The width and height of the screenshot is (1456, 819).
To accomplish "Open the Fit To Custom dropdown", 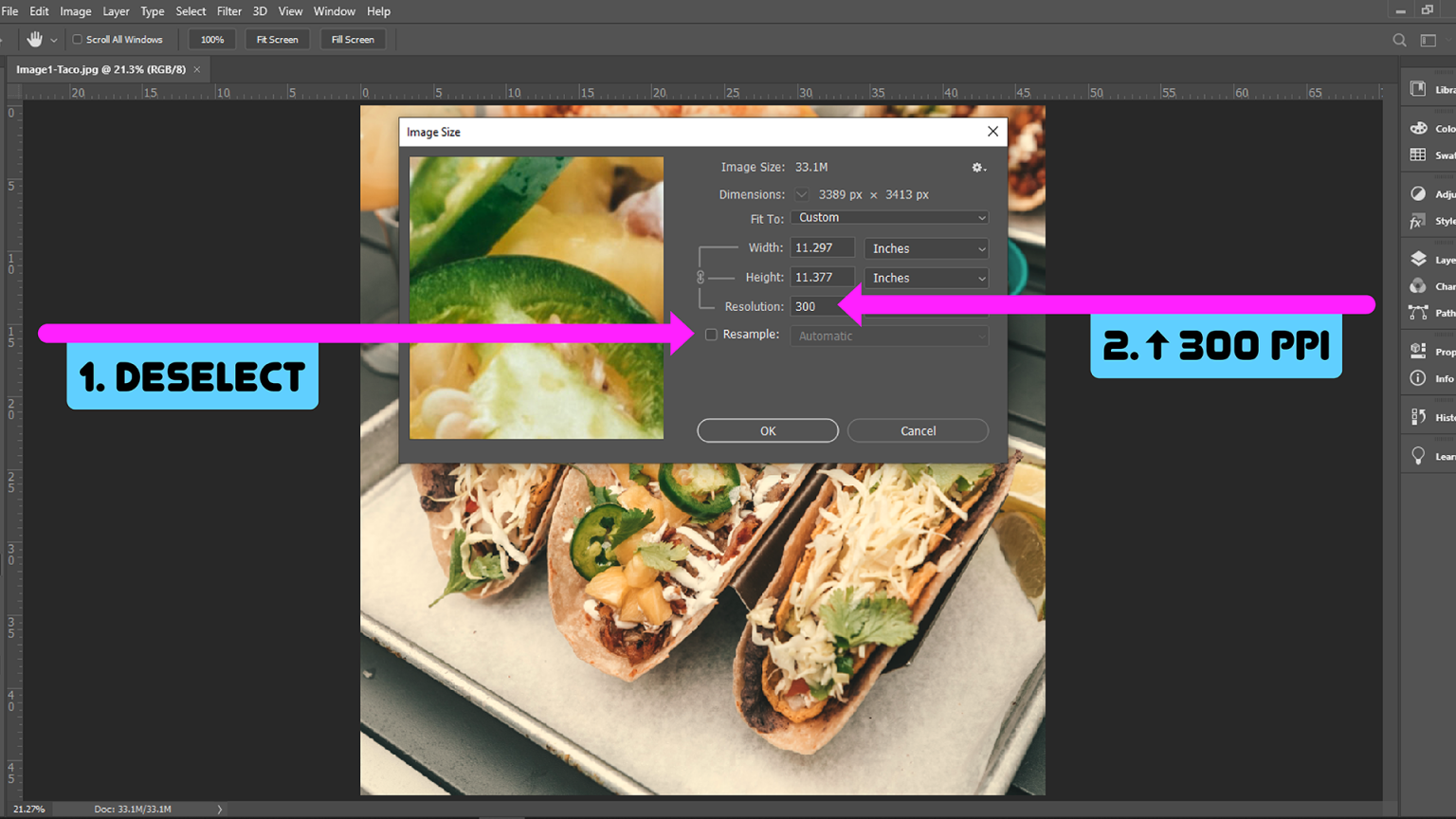I will (889, 218).
